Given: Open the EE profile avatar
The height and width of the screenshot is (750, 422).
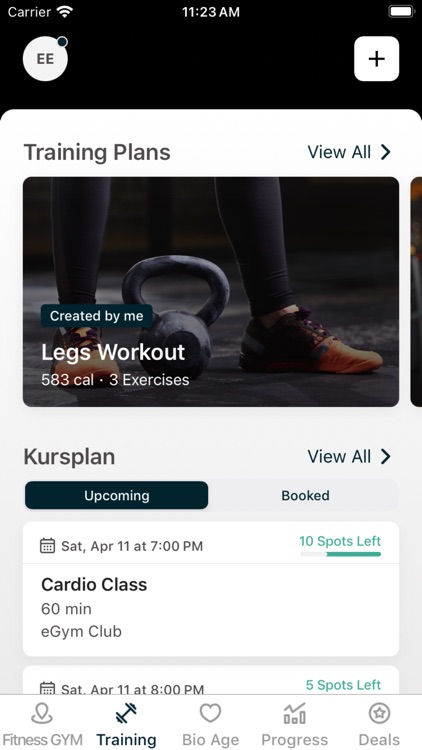Looking at the screenshot, I should (x=45, y=59).
